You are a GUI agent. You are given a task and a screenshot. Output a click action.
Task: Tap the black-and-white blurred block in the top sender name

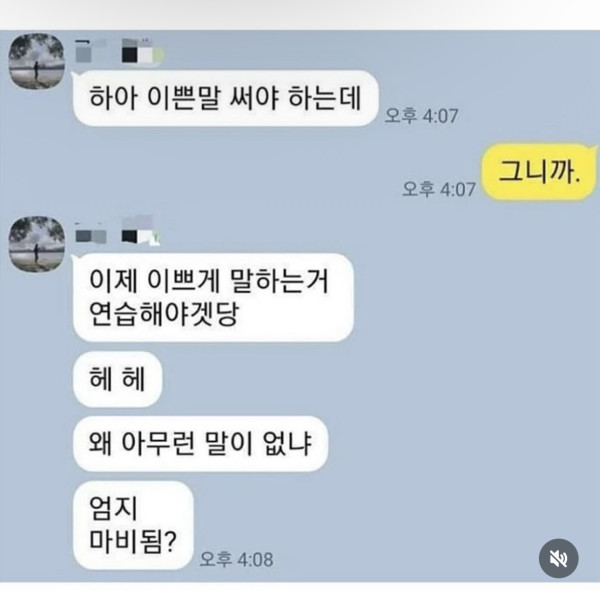click(x=142, y=51)
